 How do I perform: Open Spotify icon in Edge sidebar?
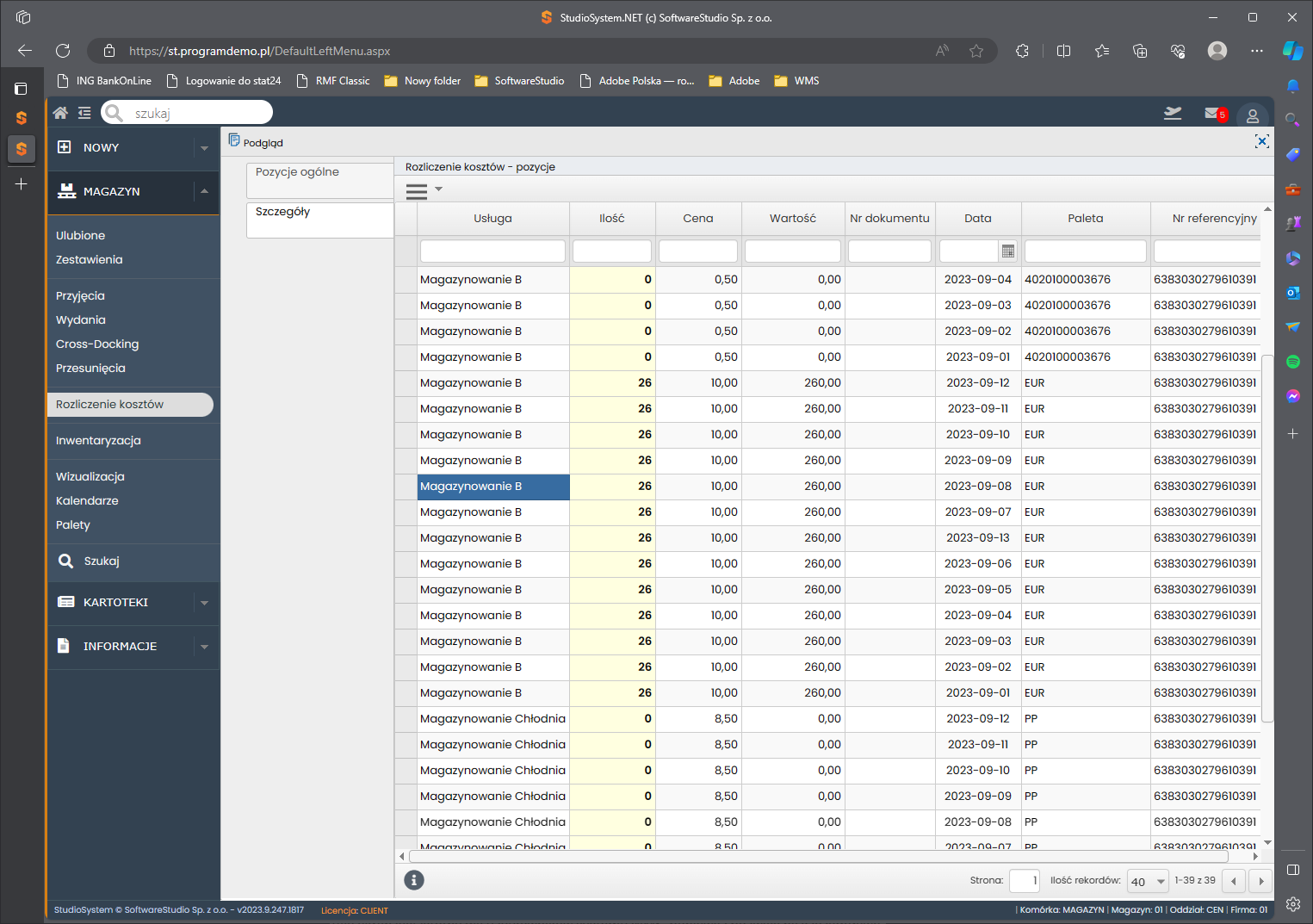(x=1293, y=362)
